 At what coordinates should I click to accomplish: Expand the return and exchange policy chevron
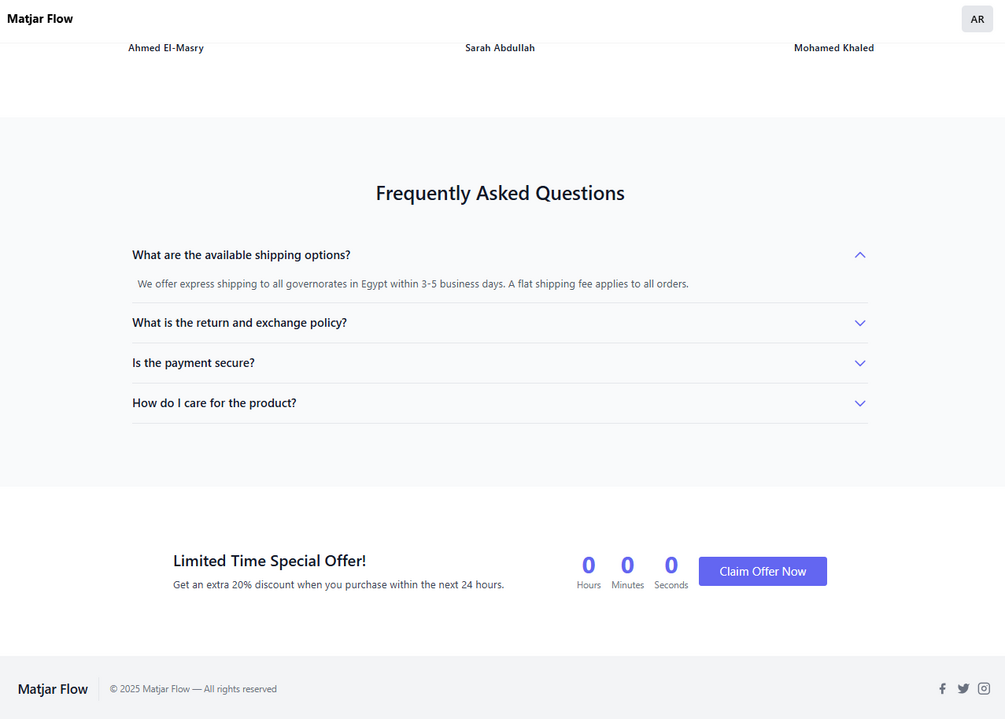coord(860,323)
